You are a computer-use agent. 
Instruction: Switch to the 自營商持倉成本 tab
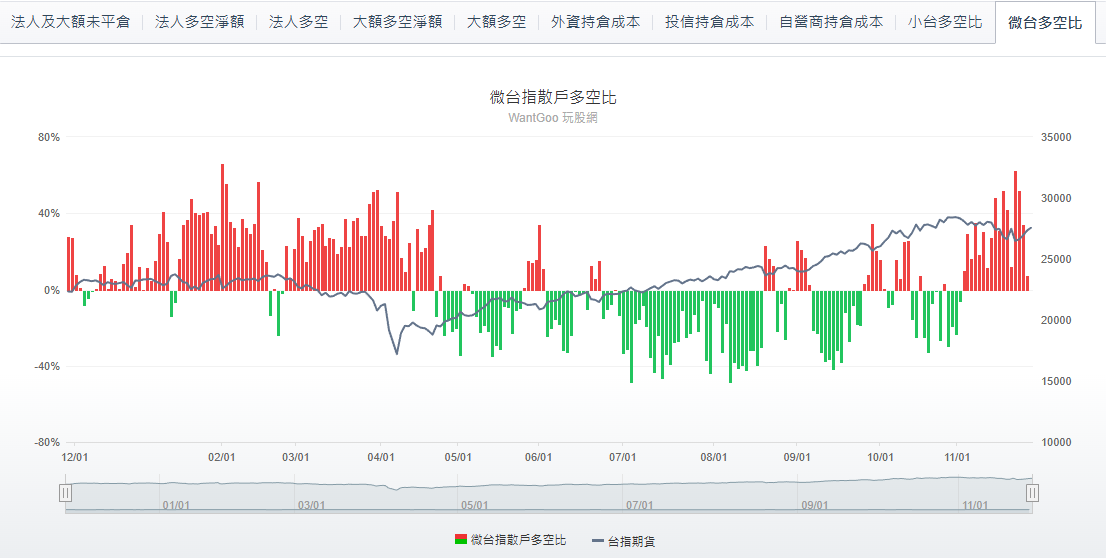[x=831, y=22]
